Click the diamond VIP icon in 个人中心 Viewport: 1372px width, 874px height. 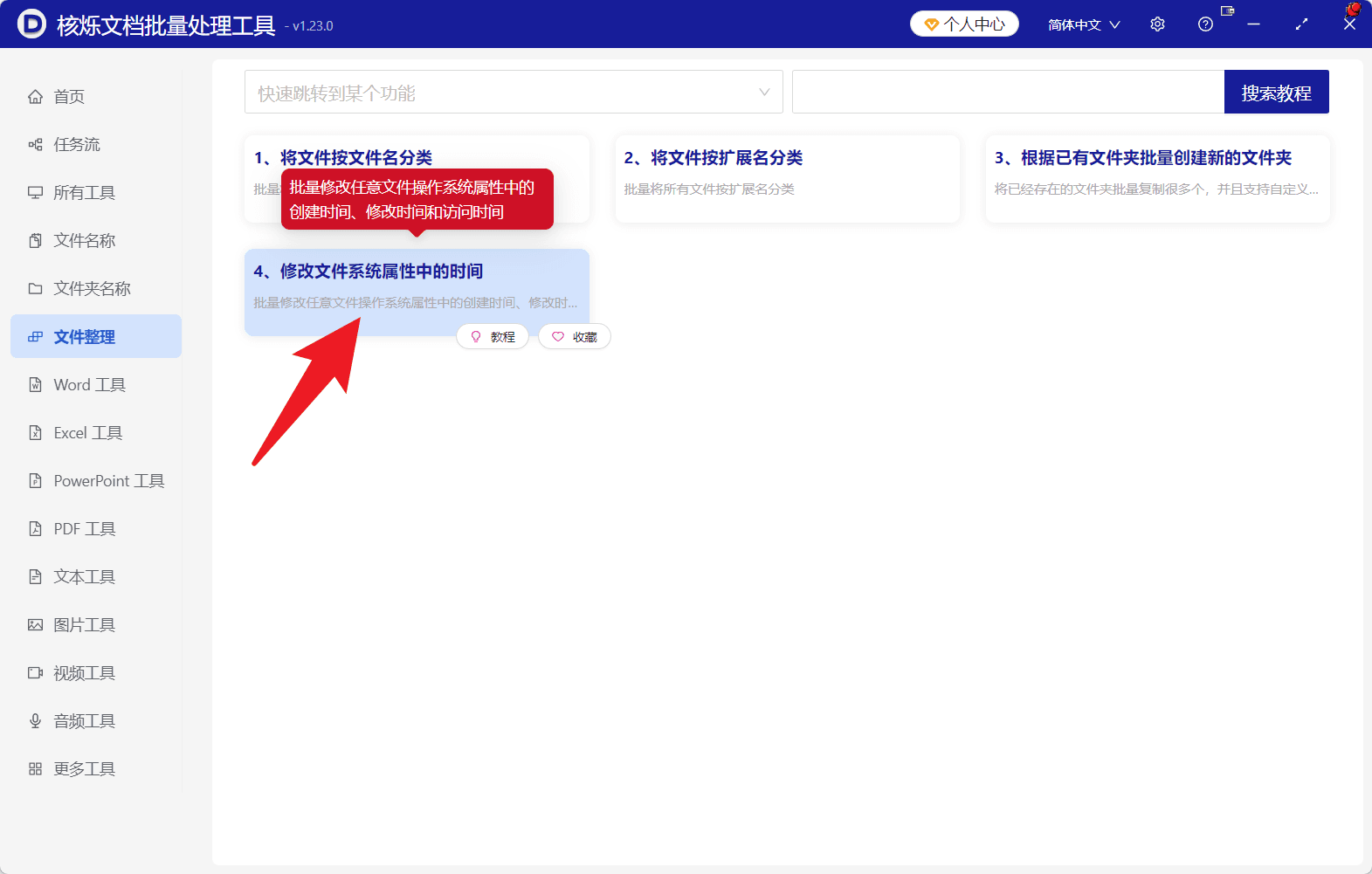(x=931, y=24)
